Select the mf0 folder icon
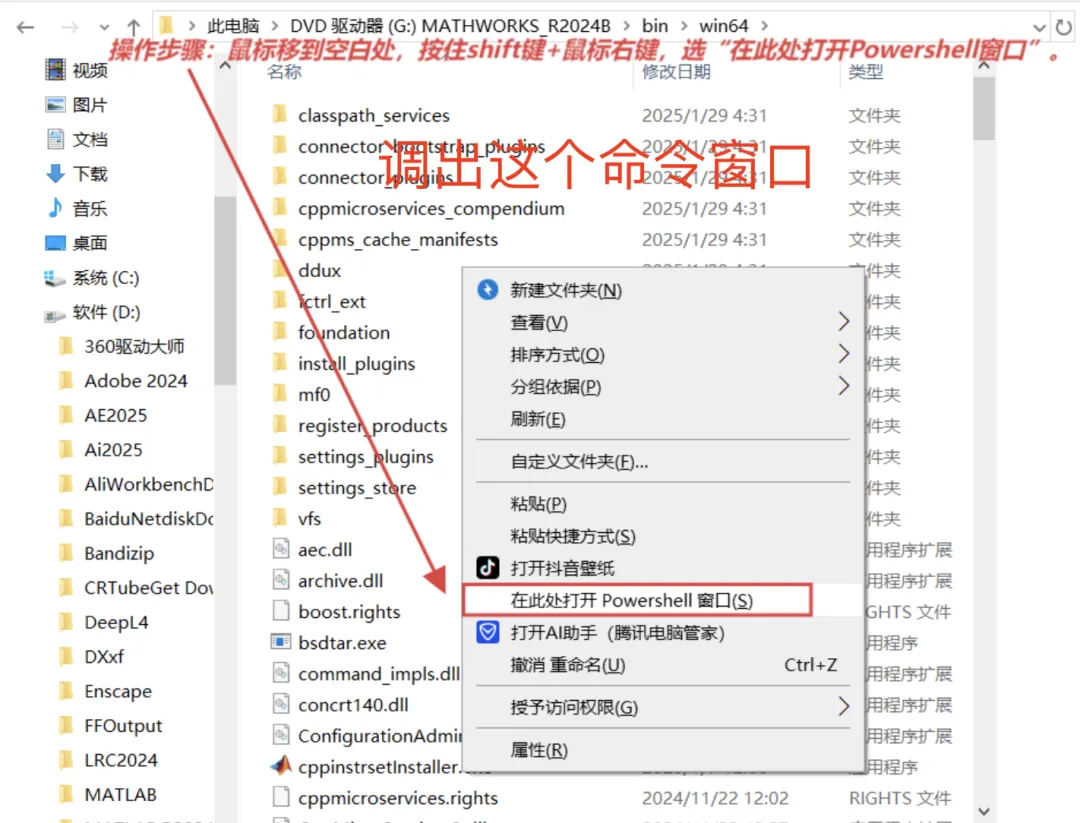 click(x=280, y=393)
